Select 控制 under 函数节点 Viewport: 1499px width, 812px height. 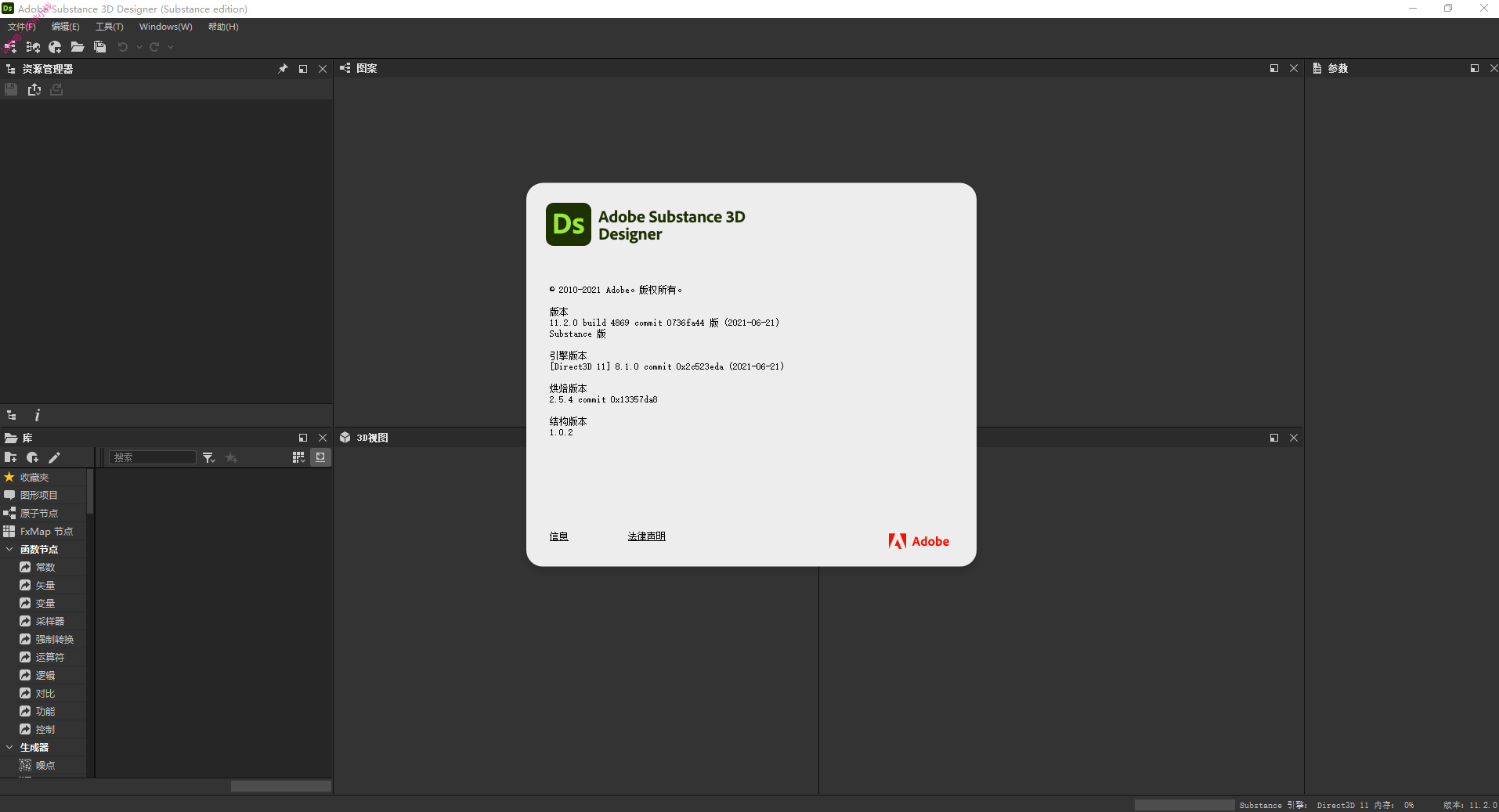43,729
